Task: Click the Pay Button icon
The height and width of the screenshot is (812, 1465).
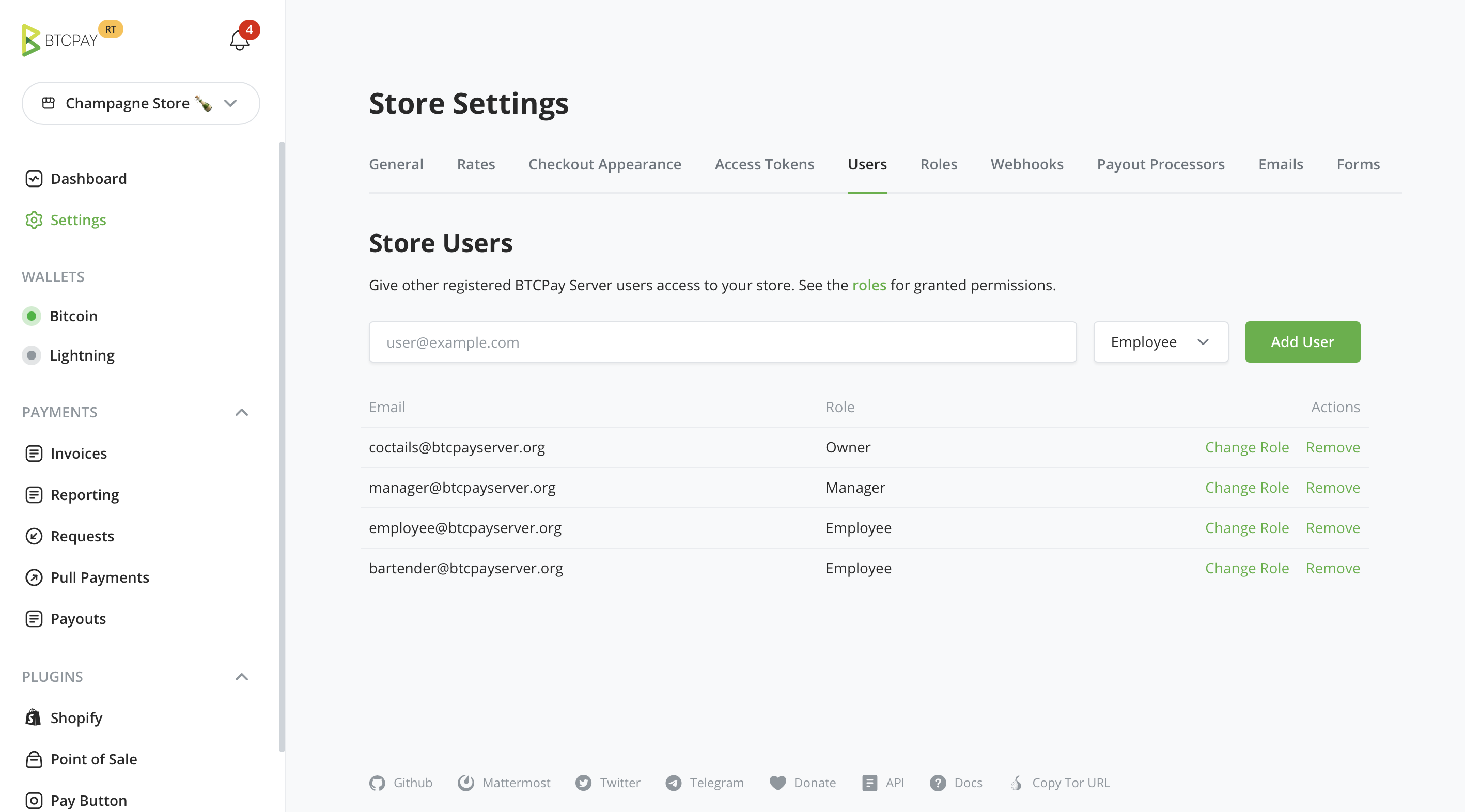Action: [x=34, y=800]
